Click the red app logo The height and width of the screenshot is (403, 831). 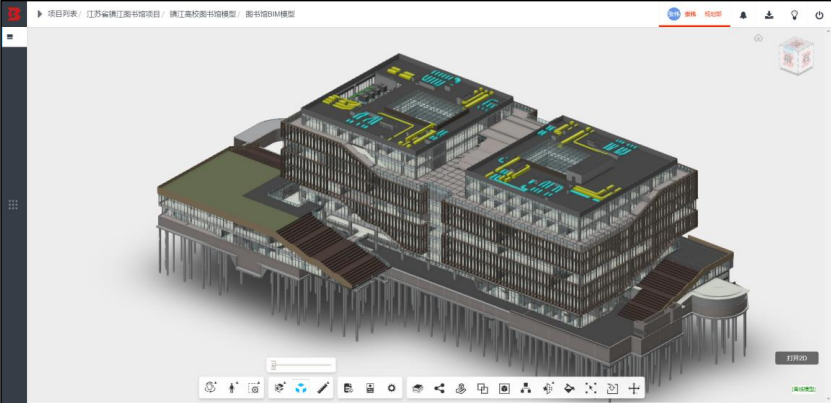click(13, 14)
